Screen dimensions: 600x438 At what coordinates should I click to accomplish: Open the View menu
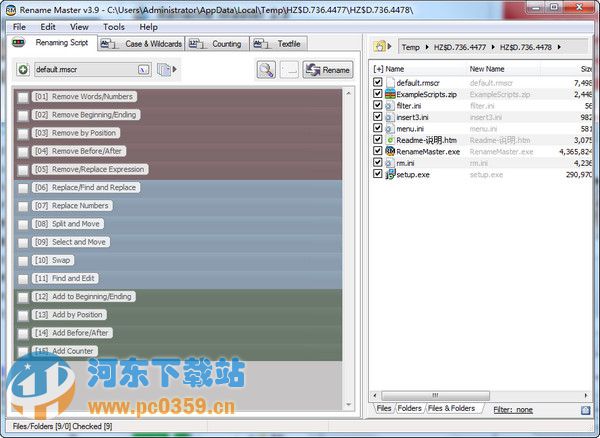coord(79,27)
